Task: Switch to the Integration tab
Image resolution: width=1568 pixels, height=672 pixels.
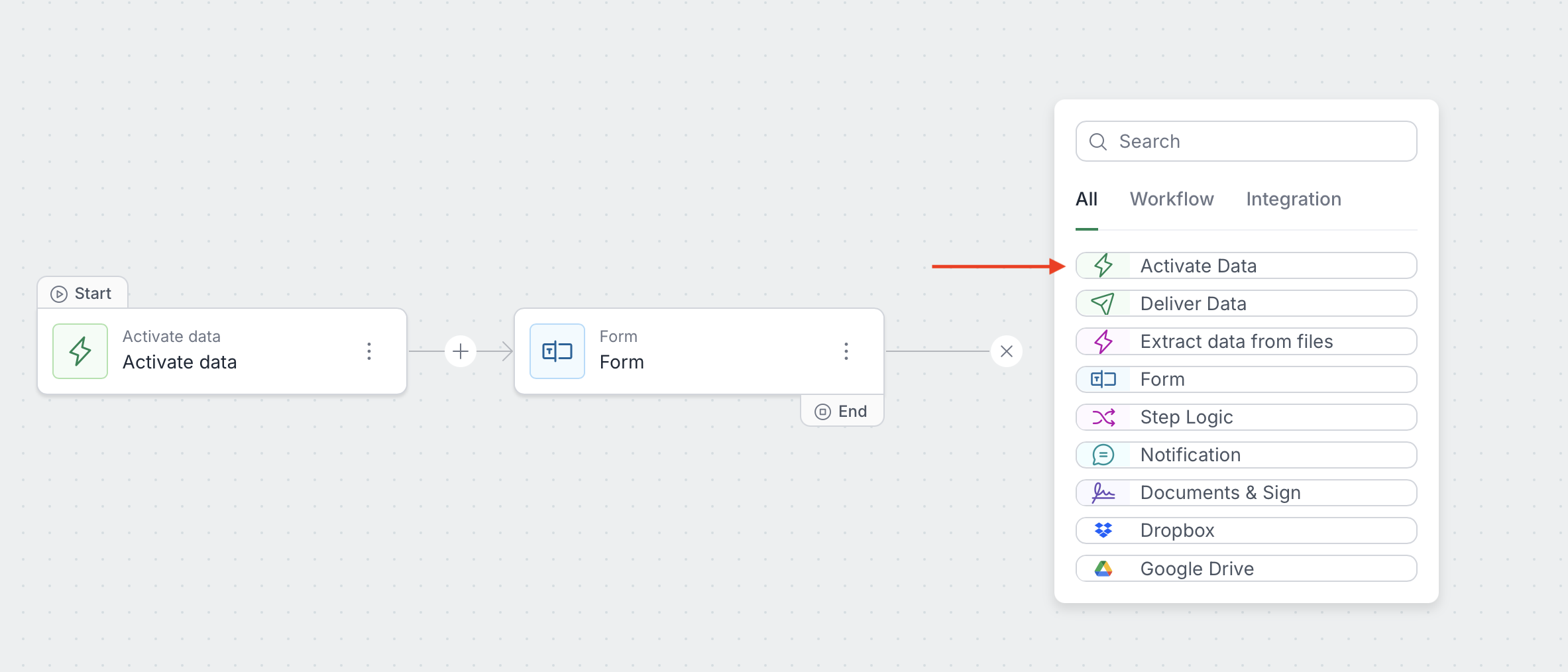Action: pyautogui.click(x=1293, y=199)
